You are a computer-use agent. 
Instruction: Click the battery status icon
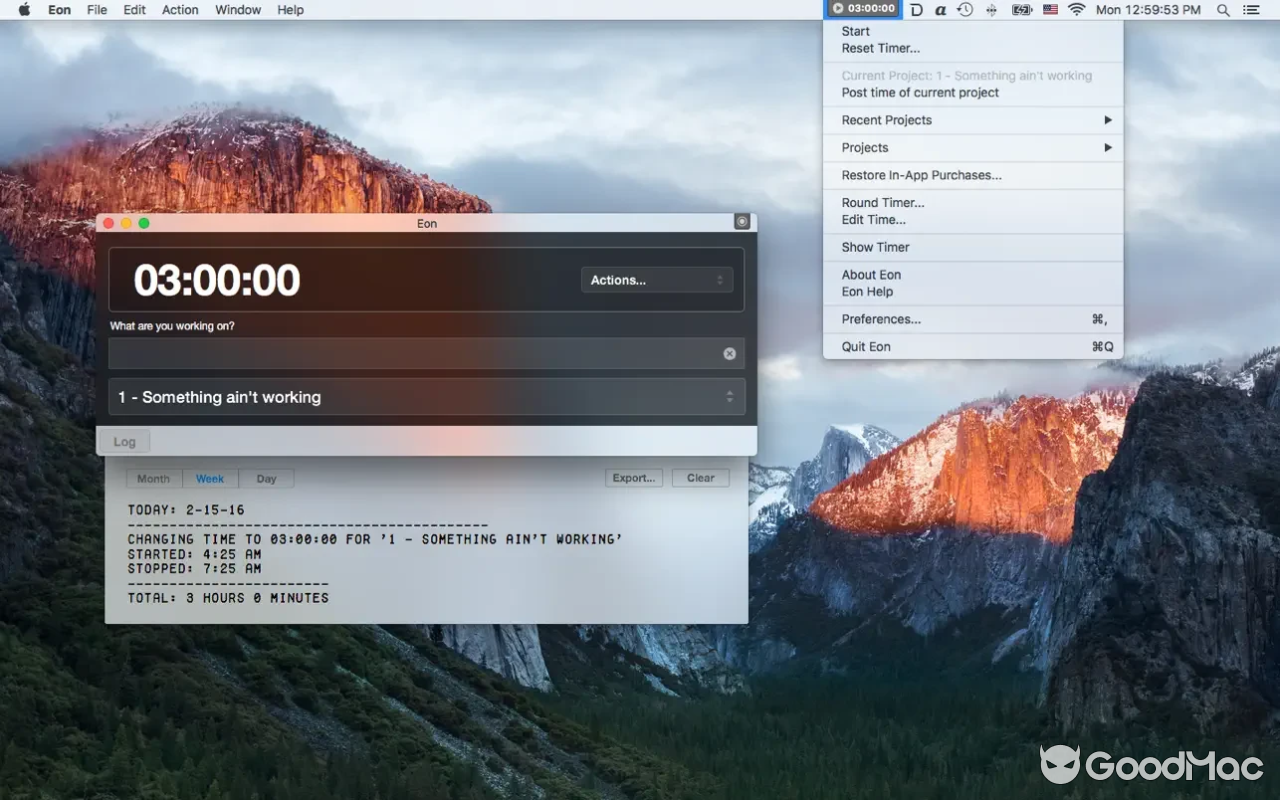[x=1021, y=9]
